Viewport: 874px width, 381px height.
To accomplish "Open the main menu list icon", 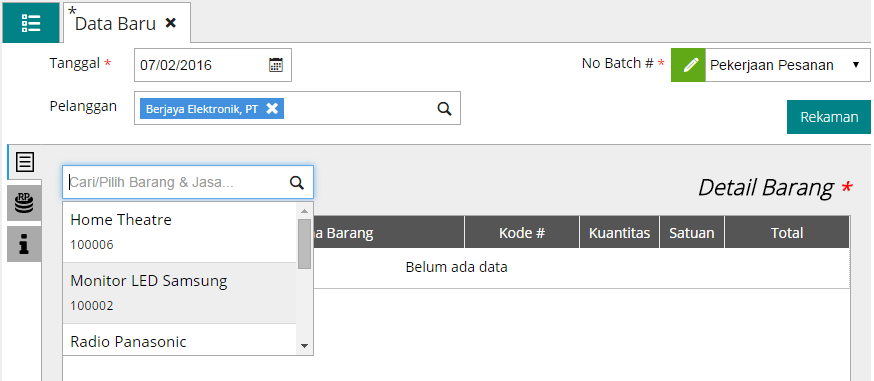I will [31, 23].
